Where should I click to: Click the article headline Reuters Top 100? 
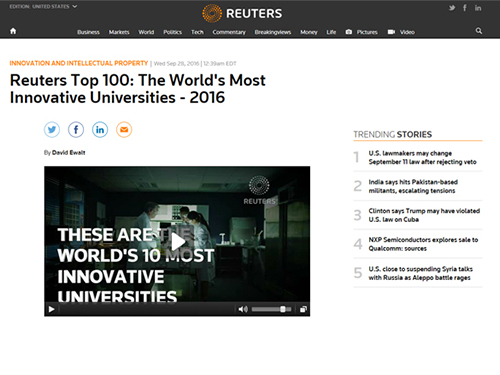click(138, 89)
